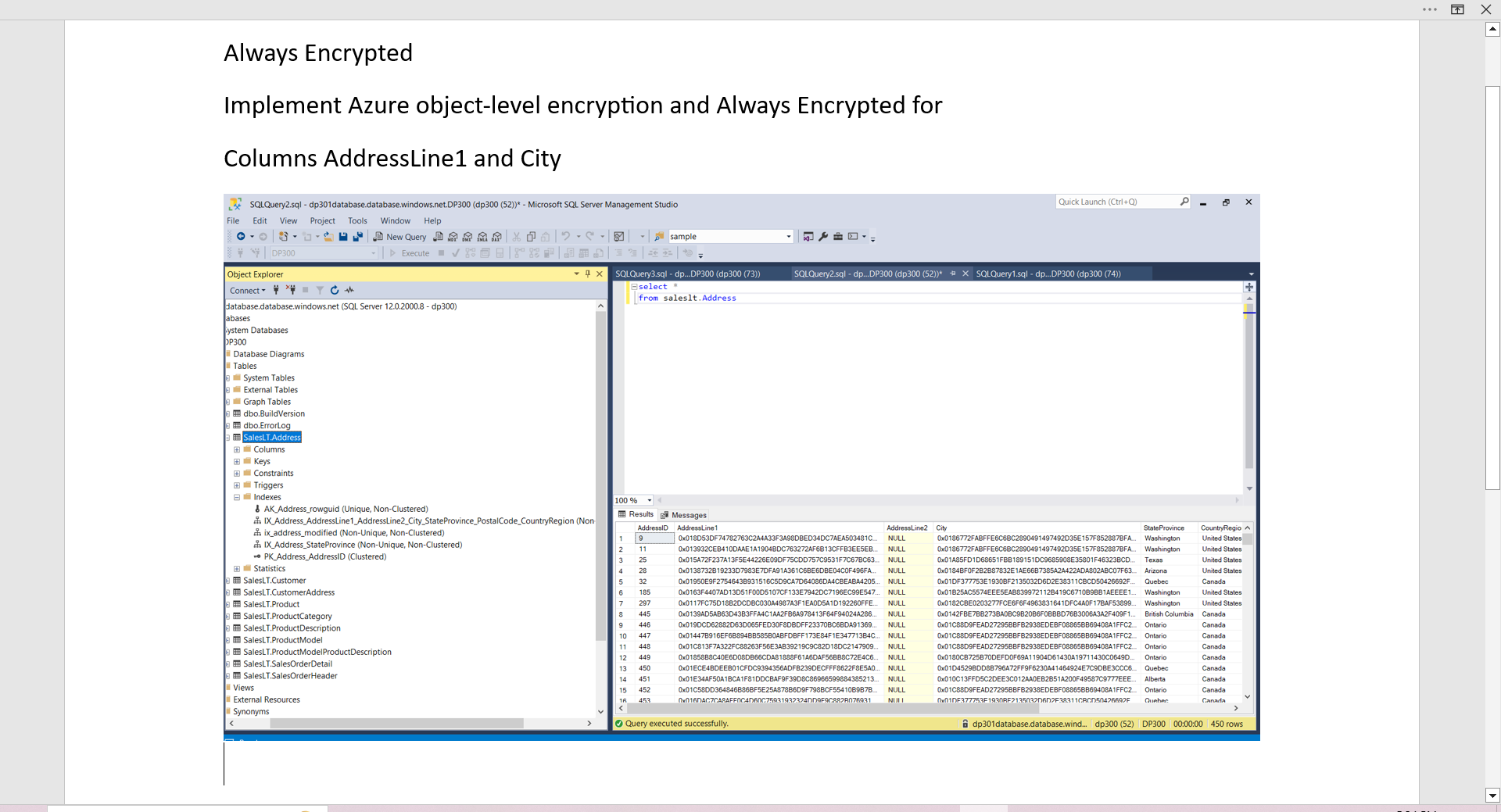Select the SalesLT.Customer table
Viewport: 1501px width, 812px height.
[x=274, y=581]
